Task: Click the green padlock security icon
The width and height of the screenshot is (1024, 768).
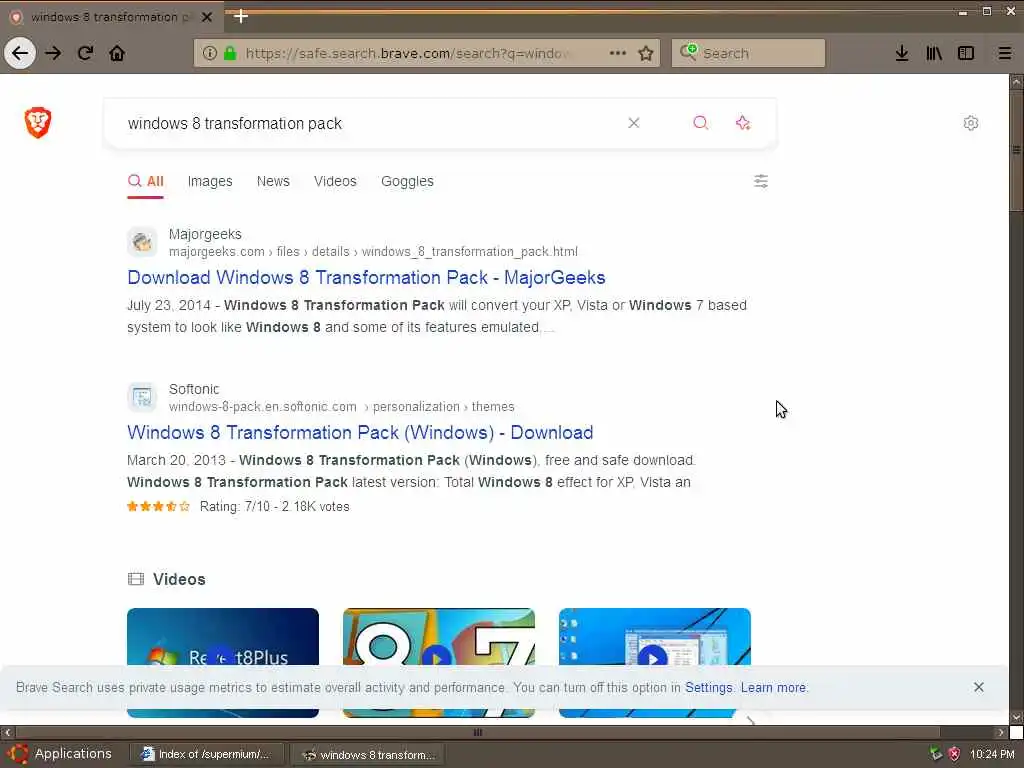Action: 230,53
